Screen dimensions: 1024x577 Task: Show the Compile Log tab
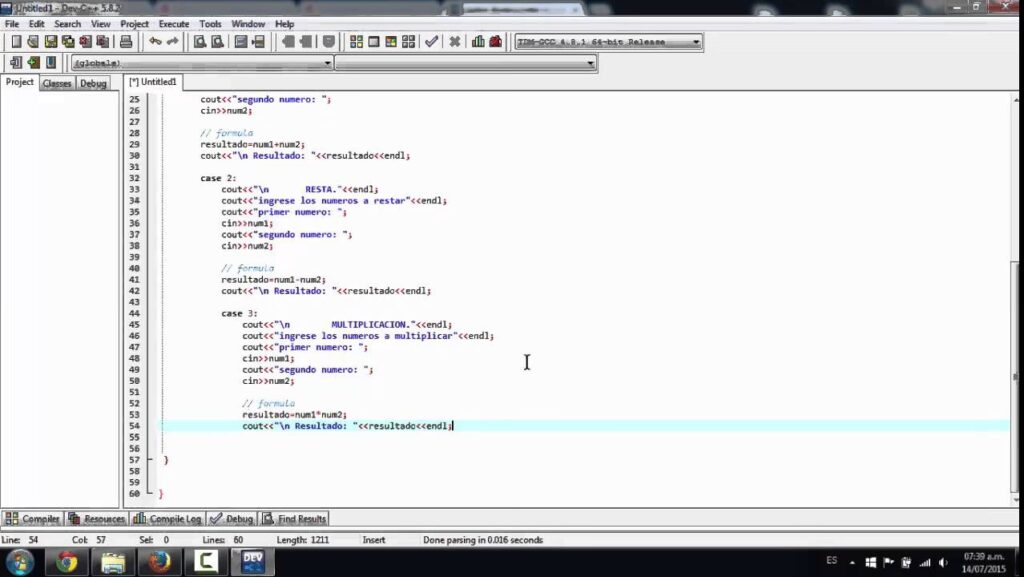(x=168, y=519)
